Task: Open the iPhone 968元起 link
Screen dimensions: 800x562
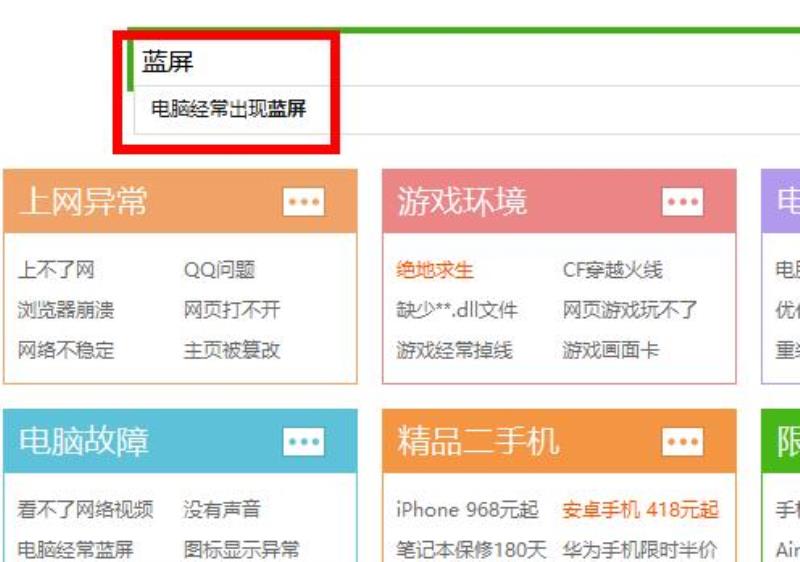Action: [467, 509]
